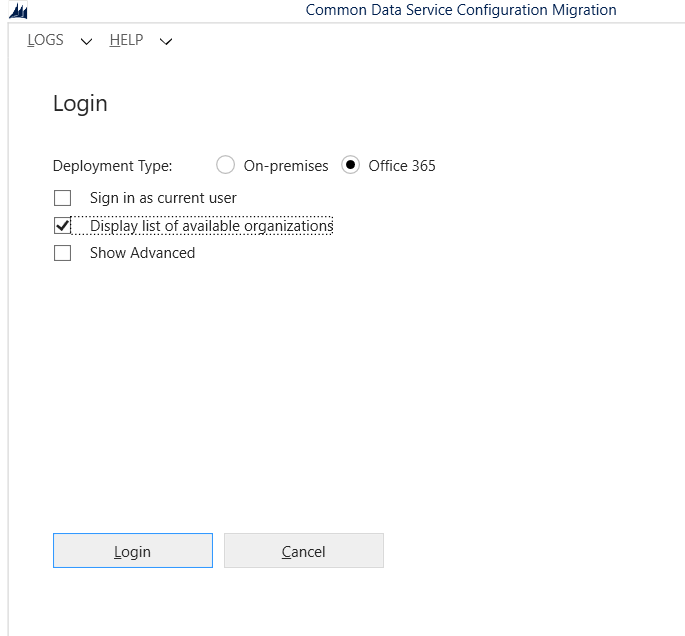Click the Dynamics app logo in title bar
This screenshot has width=685, height=636.
tap(18, 11)
